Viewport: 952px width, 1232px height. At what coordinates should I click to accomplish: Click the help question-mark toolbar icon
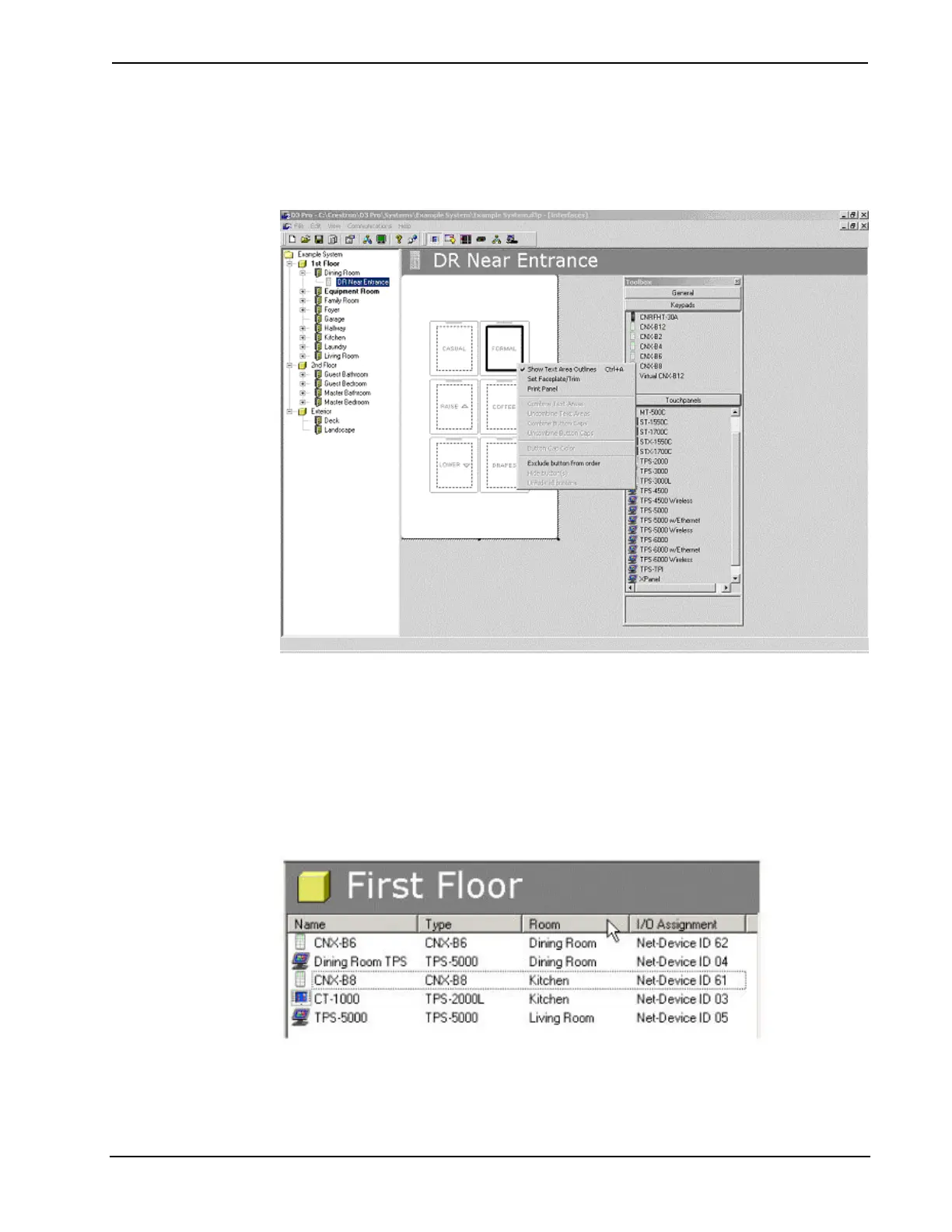399,240
